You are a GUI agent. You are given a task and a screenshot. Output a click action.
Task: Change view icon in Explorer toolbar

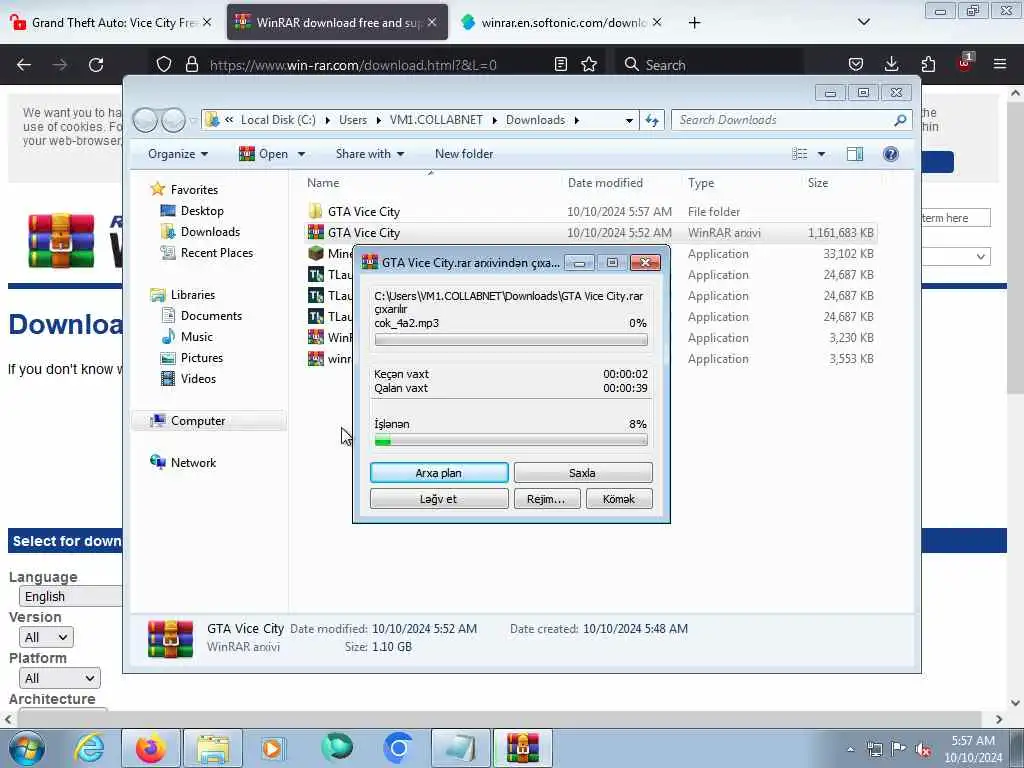[x=800, y=154]
